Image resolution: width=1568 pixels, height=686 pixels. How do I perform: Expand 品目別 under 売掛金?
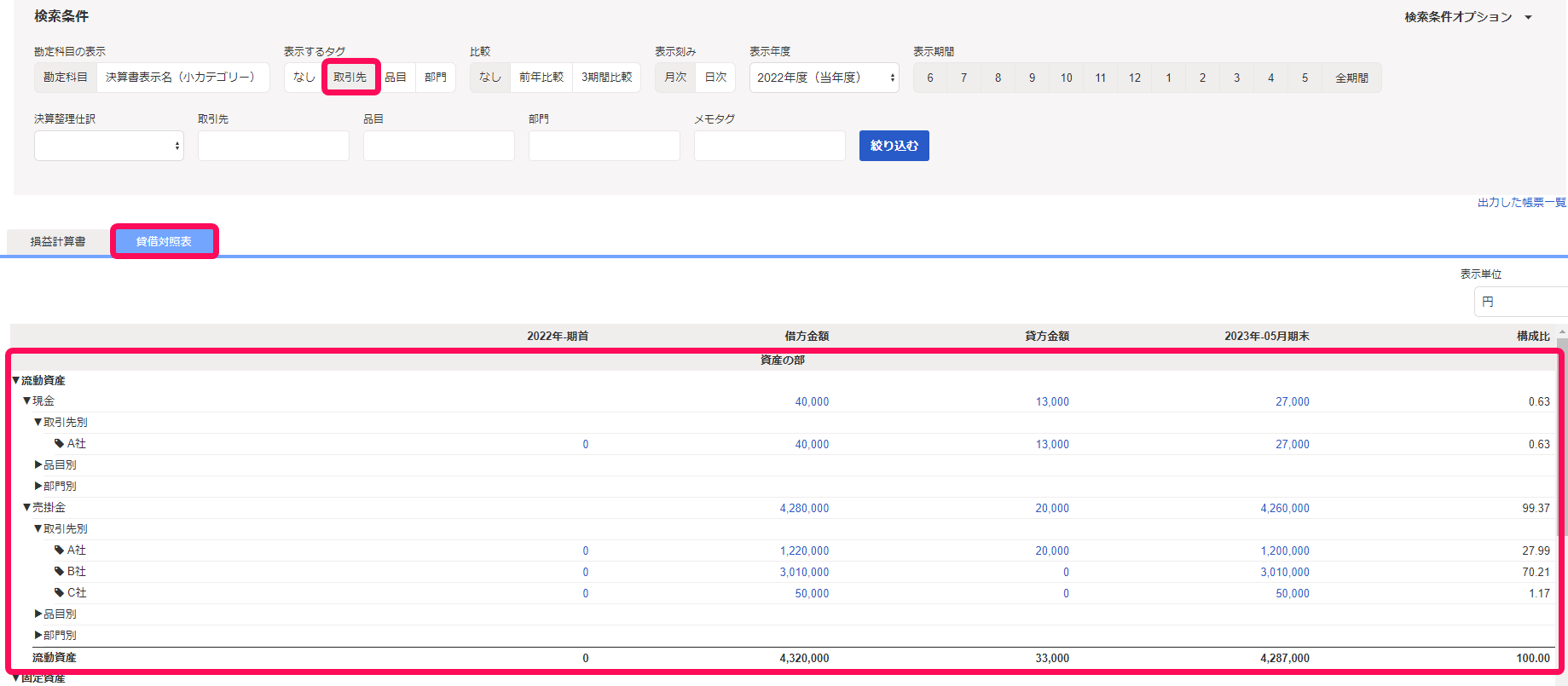(x=38, y=614)
